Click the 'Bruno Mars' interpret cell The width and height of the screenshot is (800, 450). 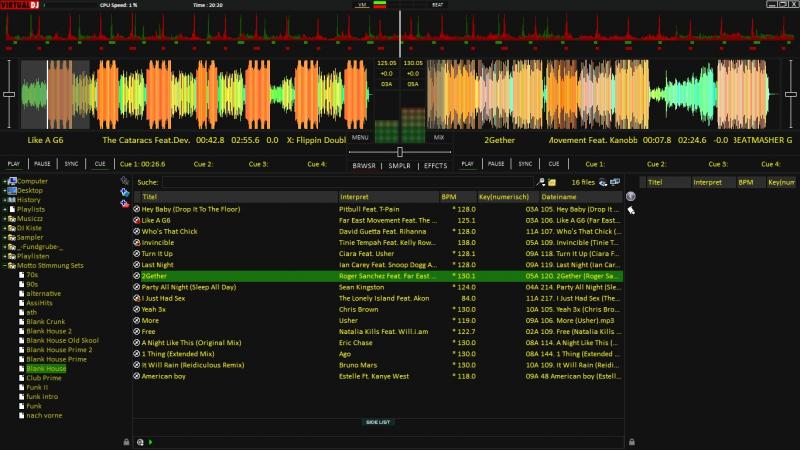[358, 365]
